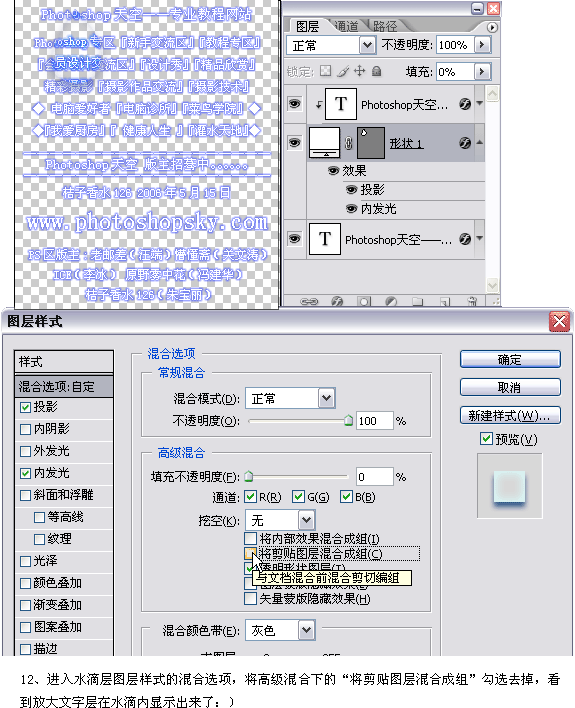575x708 pixels.
Task: Click the link layers icon in panel bottom
Action: coord(309,302)
